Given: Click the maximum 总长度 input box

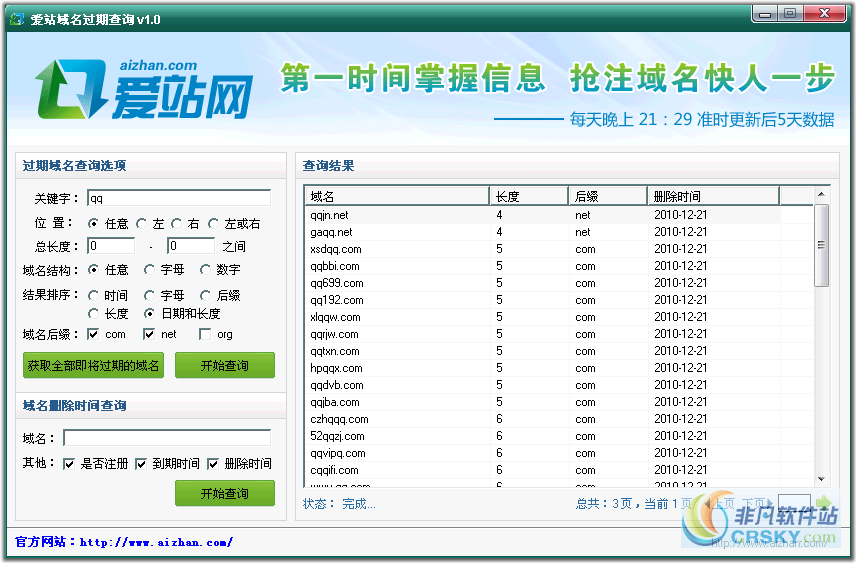Looking at the screenshot, I should pos(191,246).
